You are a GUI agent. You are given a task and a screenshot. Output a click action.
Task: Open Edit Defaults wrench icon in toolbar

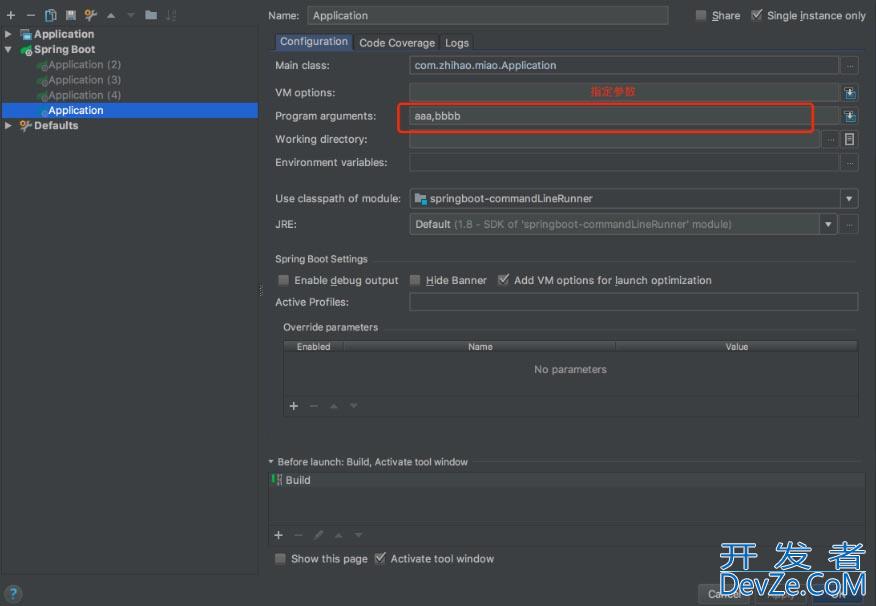point(91,15)
